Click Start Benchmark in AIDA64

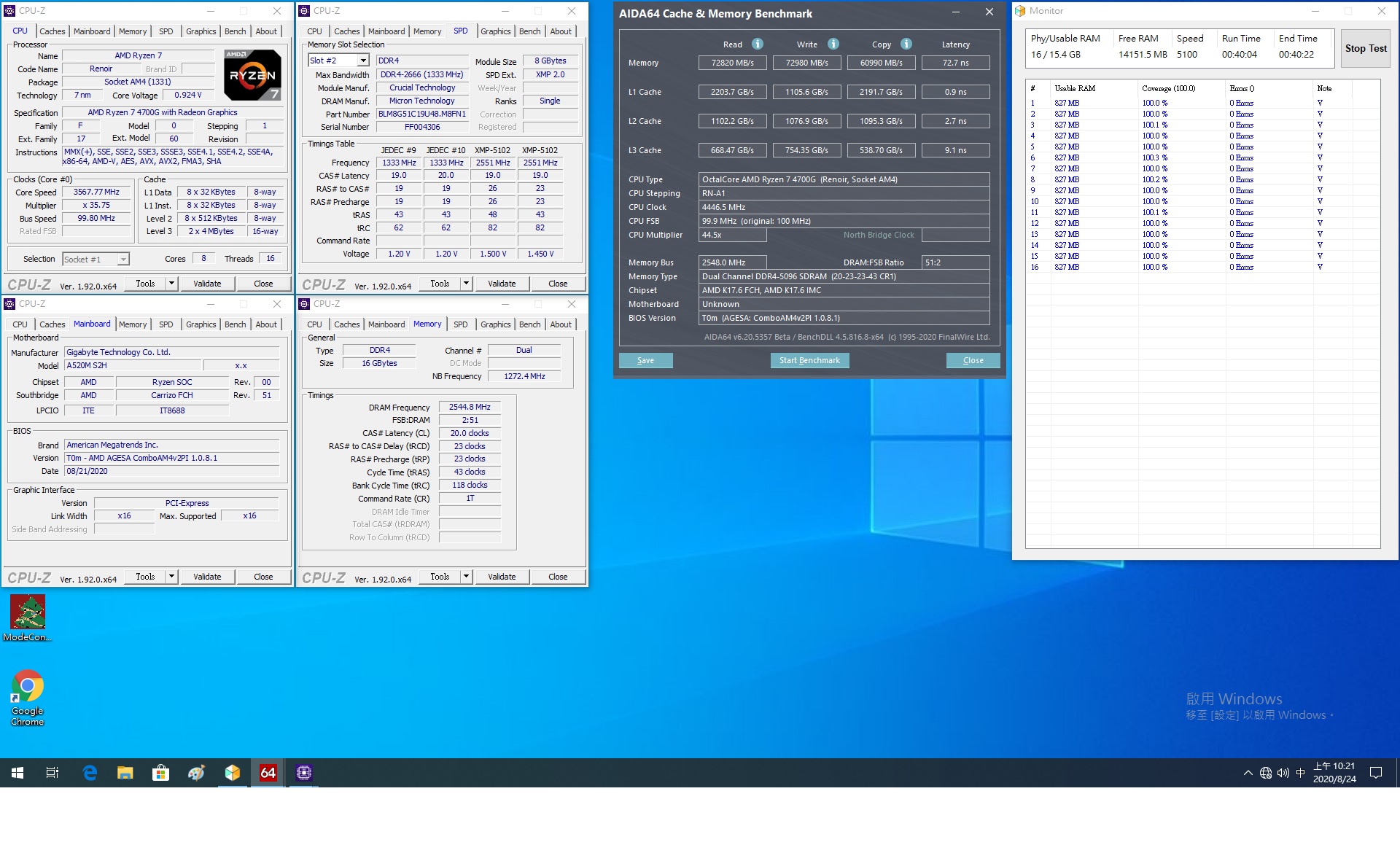click(809, 360)
